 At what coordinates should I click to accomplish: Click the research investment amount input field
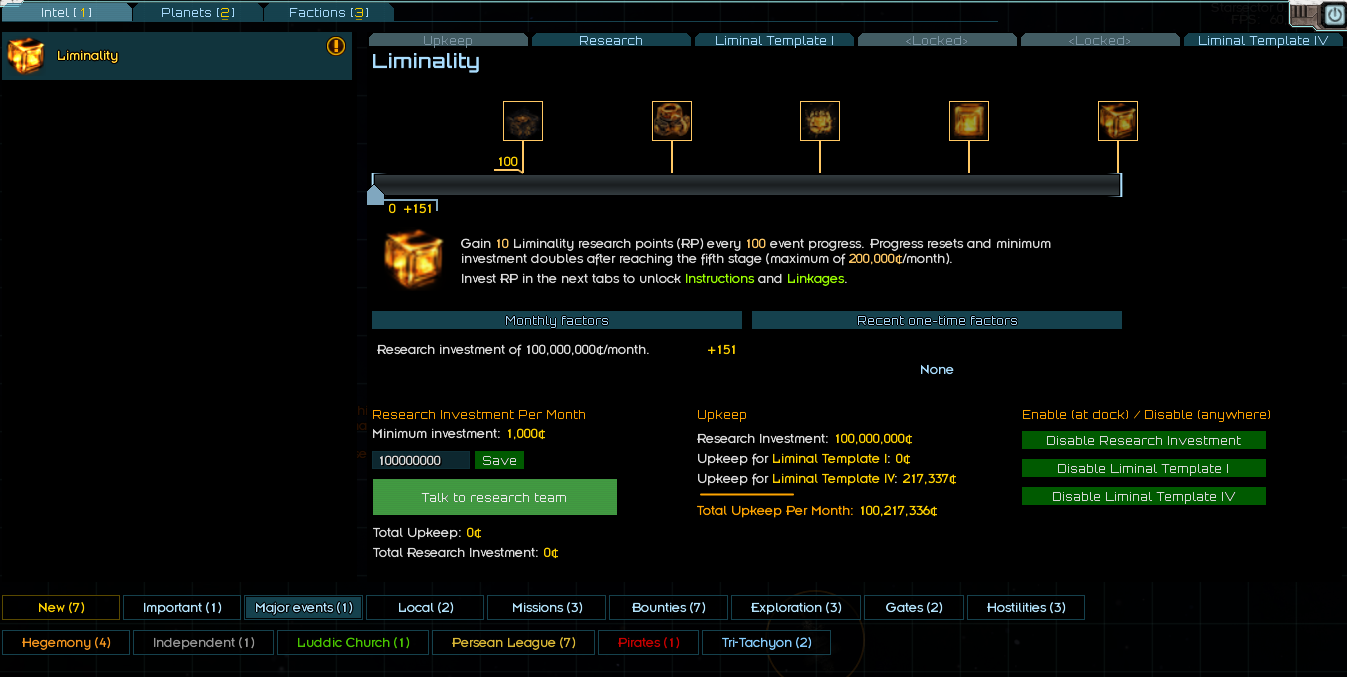pos(420,461)
